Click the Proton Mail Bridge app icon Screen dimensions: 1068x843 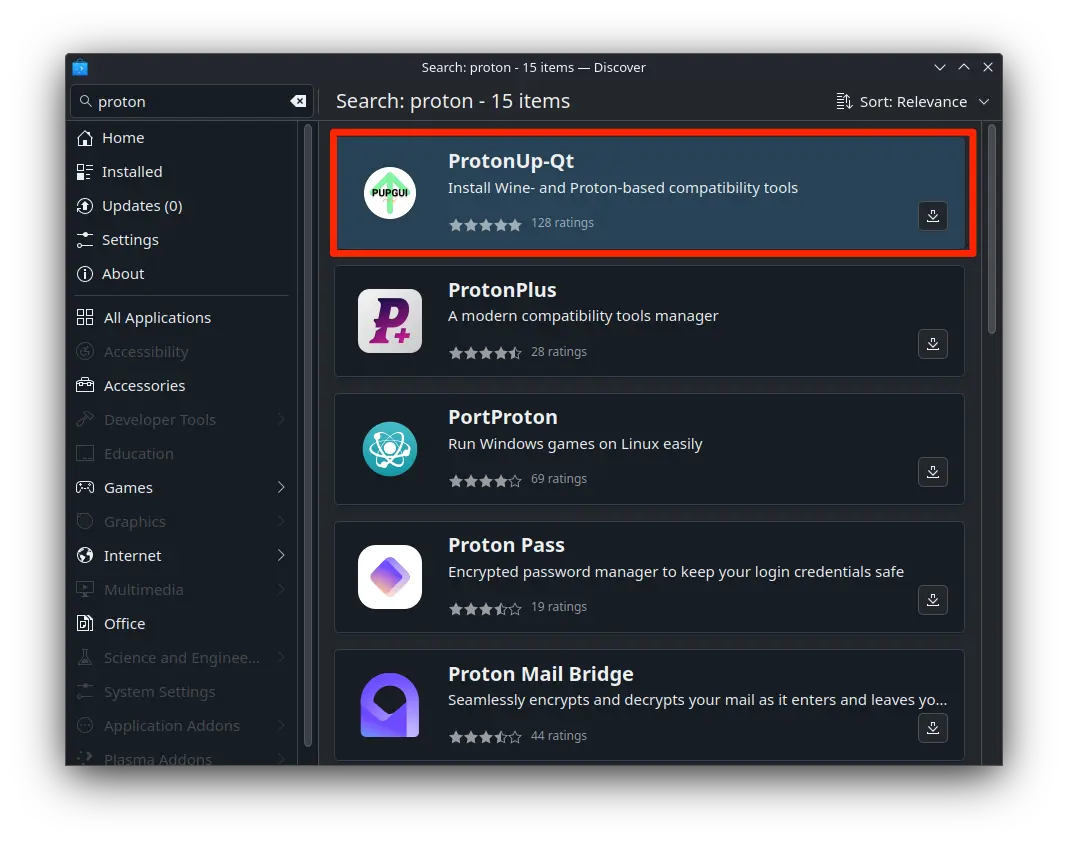click(x=390, y=705)
